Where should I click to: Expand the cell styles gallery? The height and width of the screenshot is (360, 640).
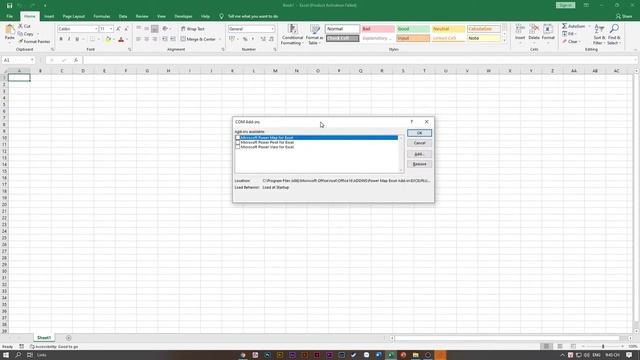[x=504, y=40]
